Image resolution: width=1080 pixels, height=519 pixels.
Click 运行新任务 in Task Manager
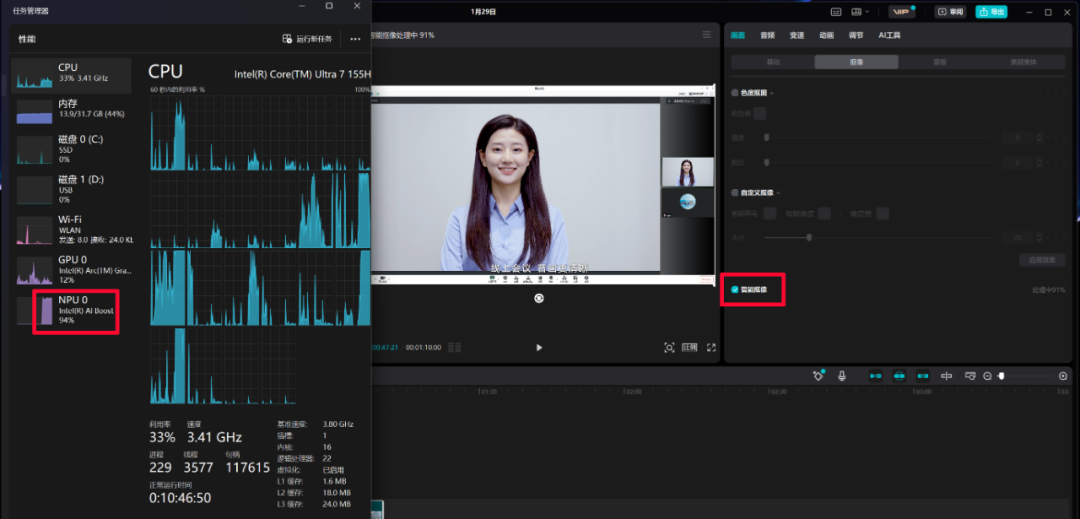coord(307,39)
